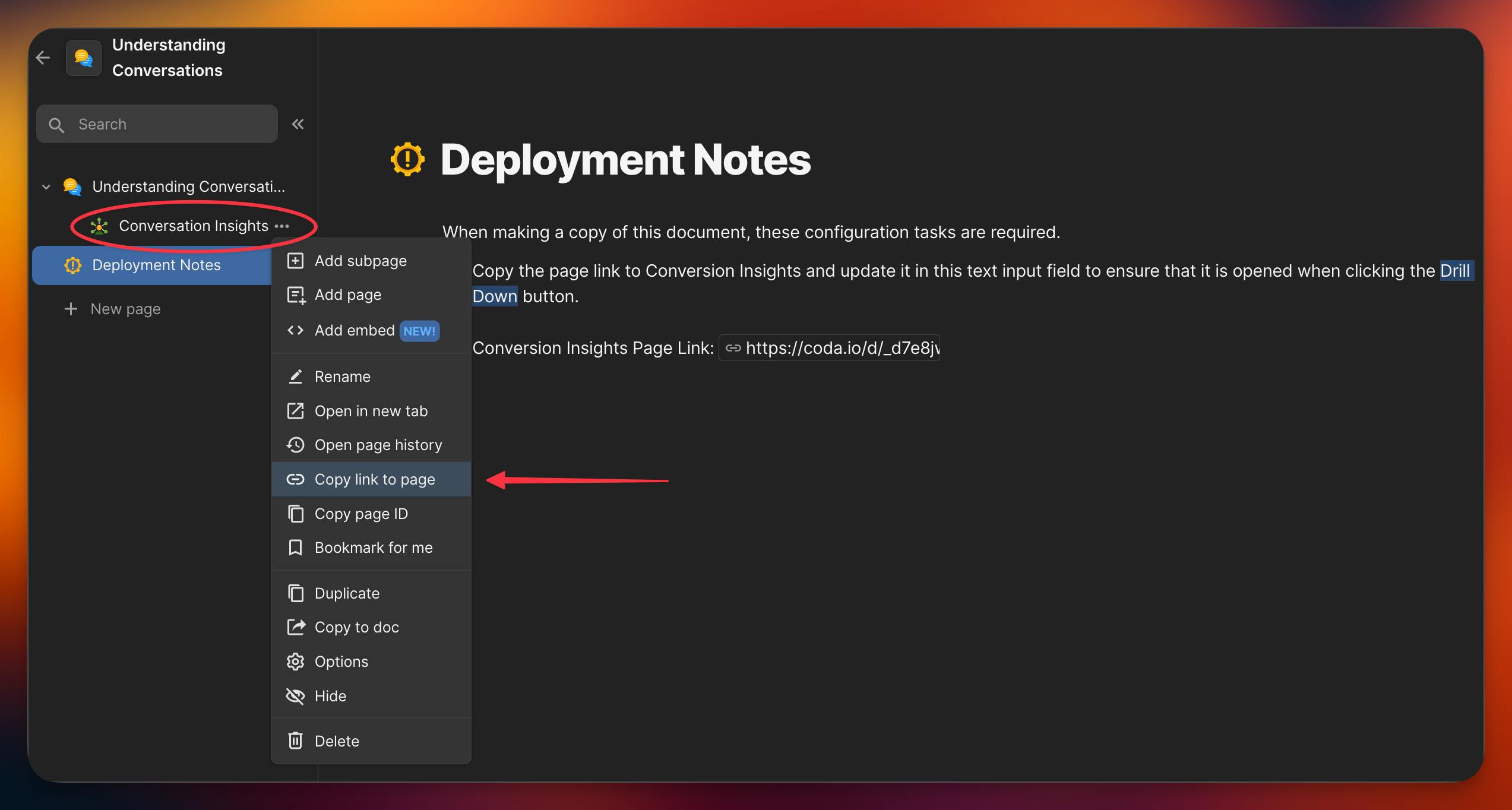Click the Understanding Conversati... chat icon in tree
1512x810 pixels.
click(x=72, y=187)
